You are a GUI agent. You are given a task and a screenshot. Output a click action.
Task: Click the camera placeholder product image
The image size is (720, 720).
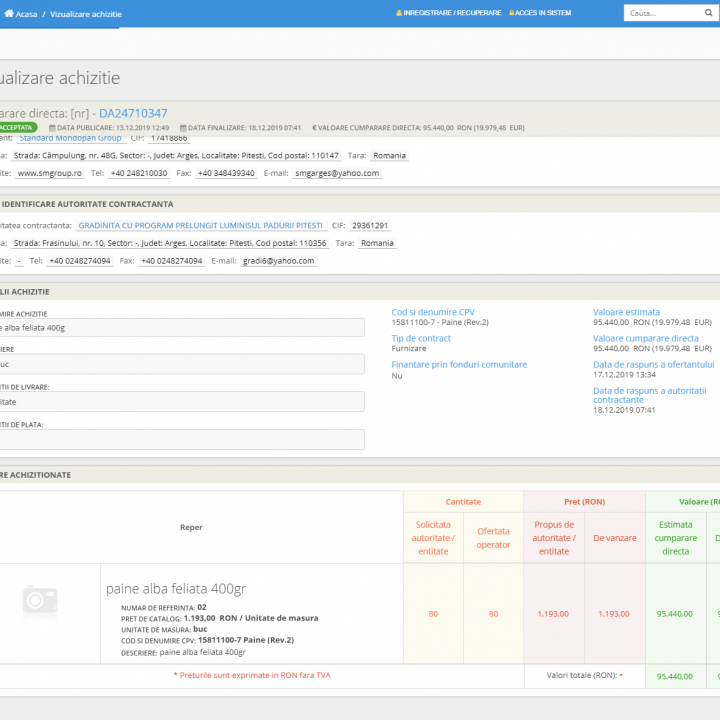click(x=40, y=600)
